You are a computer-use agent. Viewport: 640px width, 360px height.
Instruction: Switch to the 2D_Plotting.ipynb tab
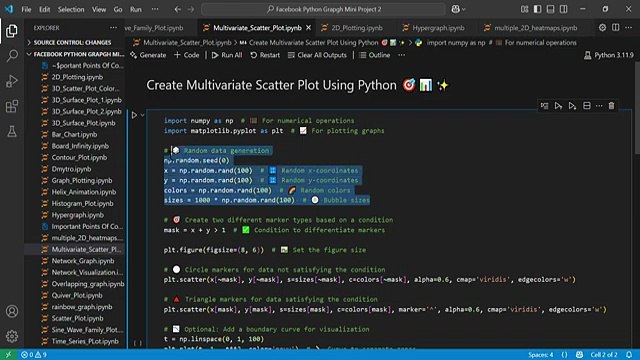[357, 28]
